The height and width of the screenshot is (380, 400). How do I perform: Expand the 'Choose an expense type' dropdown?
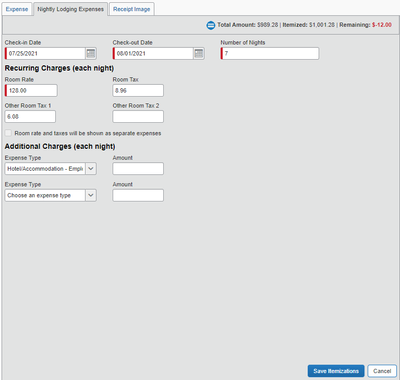click(x=91, y=195)
